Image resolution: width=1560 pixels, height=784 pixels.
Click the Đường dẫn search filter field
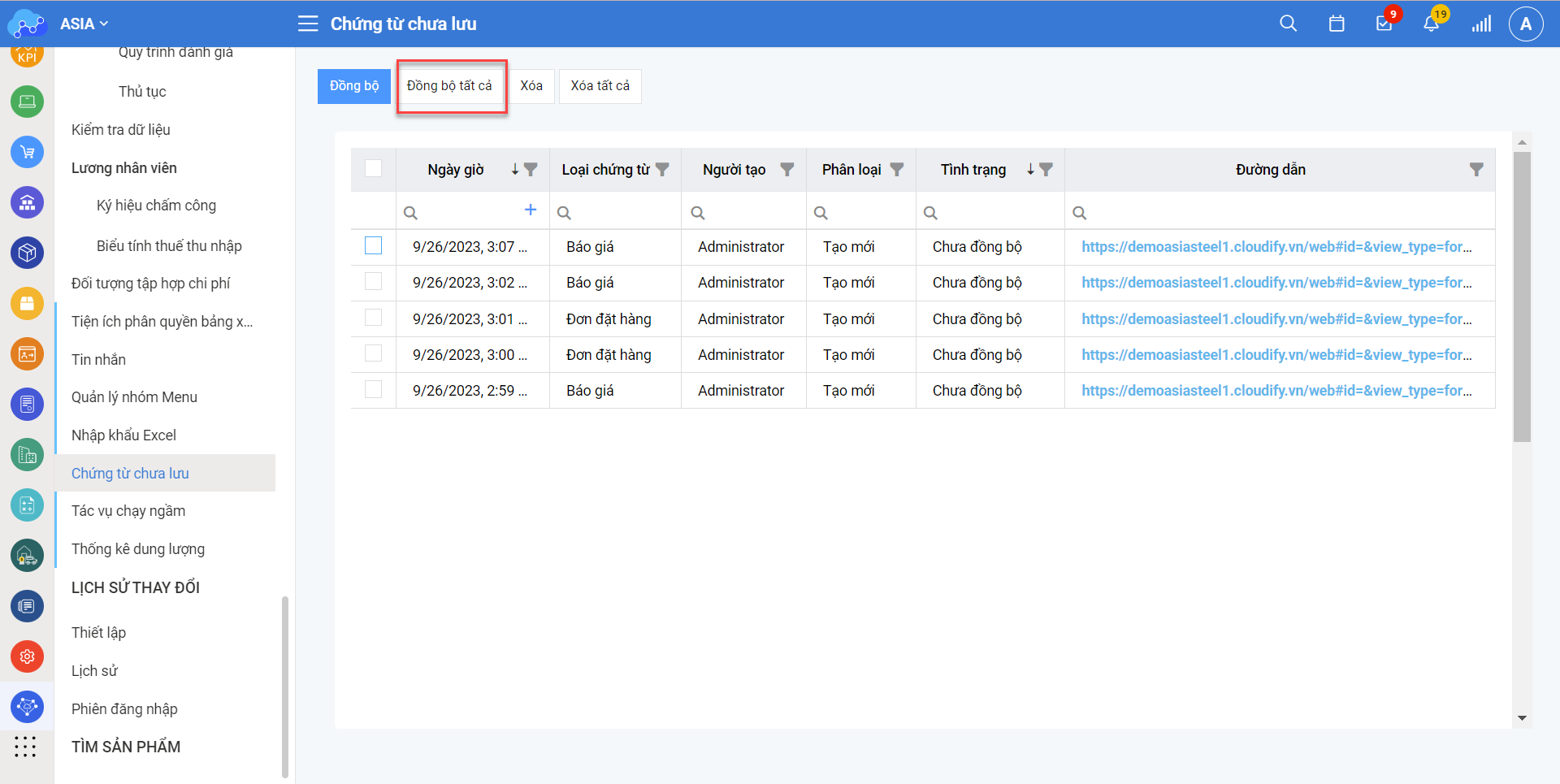(1280, 212)
